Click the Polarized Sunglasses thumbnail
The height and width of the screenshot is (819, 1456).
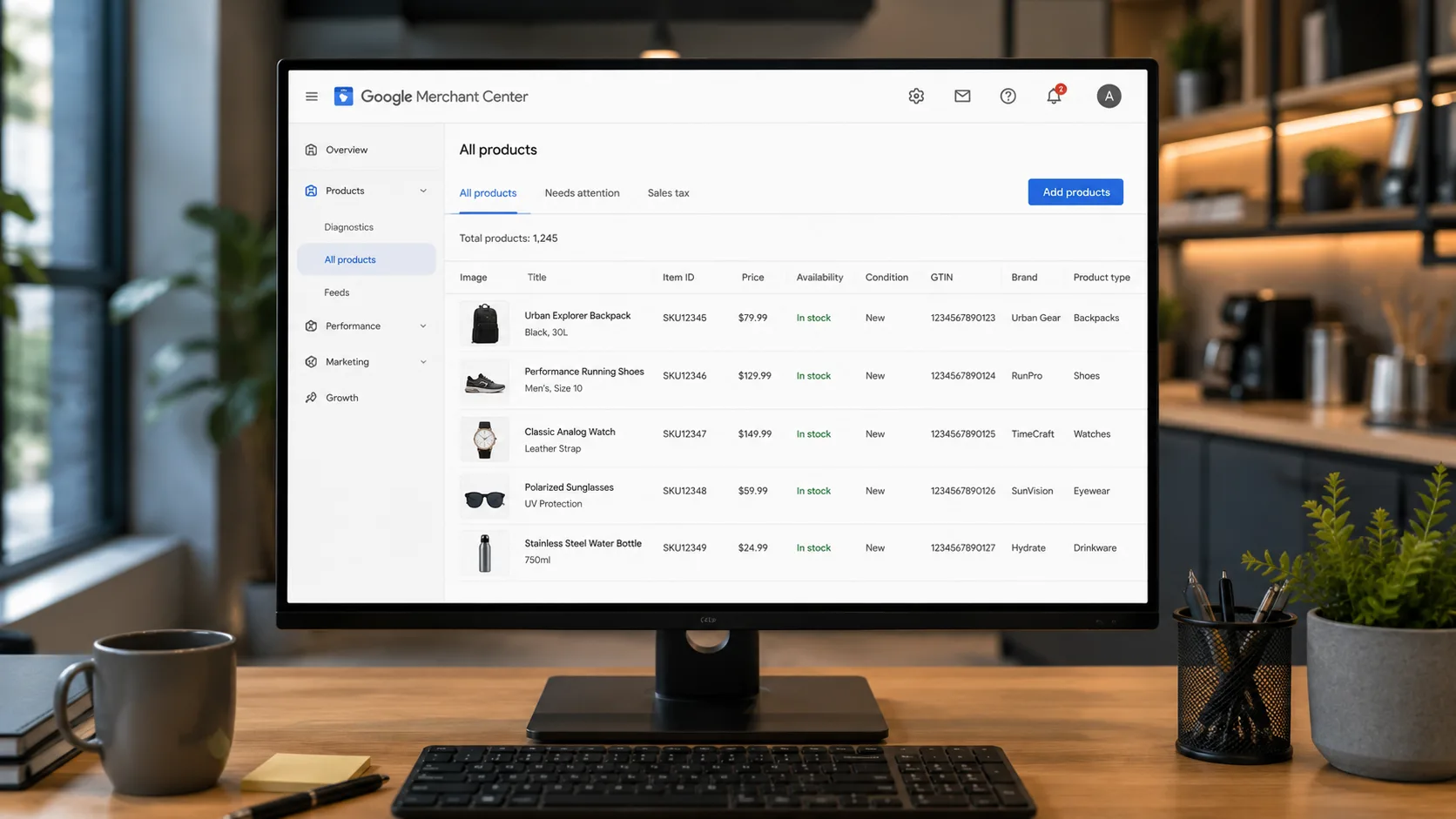[x=484, y=497]
